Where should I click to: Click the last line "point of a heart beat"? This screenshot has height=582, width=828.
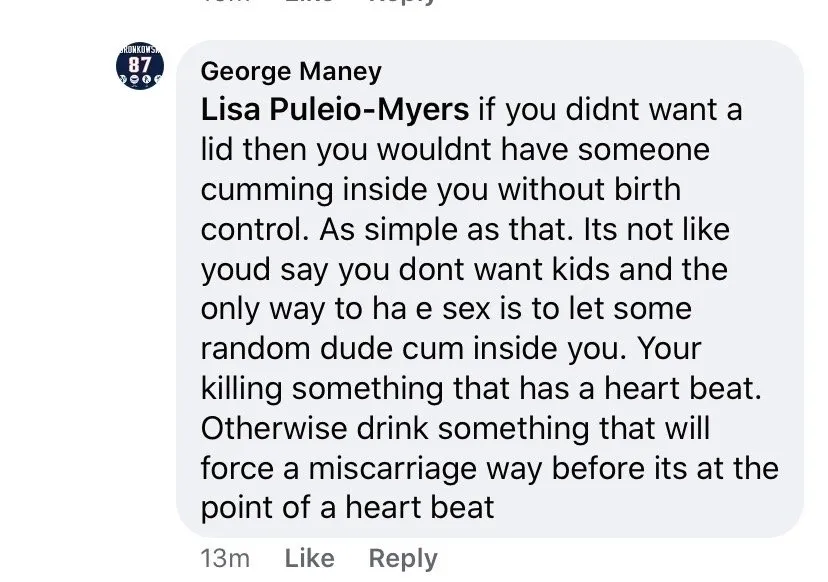(x=347, y=507)
